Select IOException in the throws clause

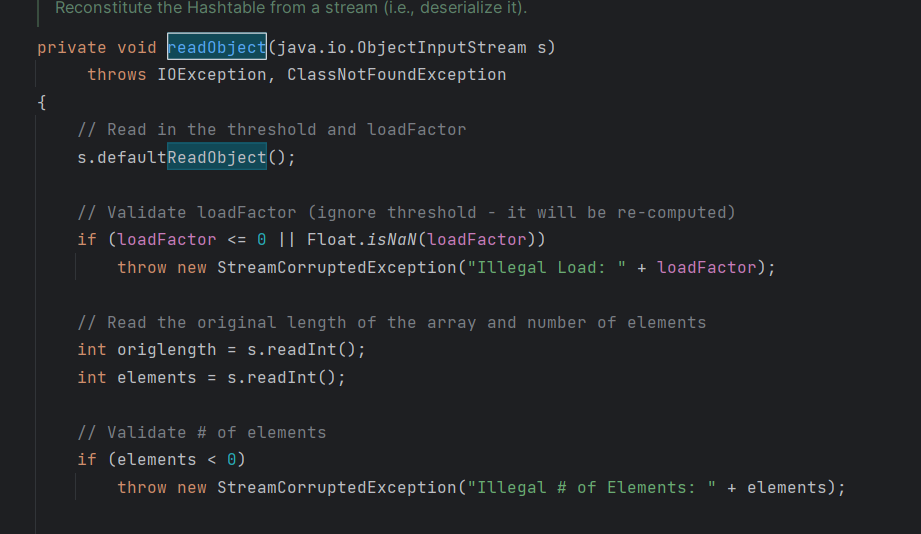[x=211, y=75]
